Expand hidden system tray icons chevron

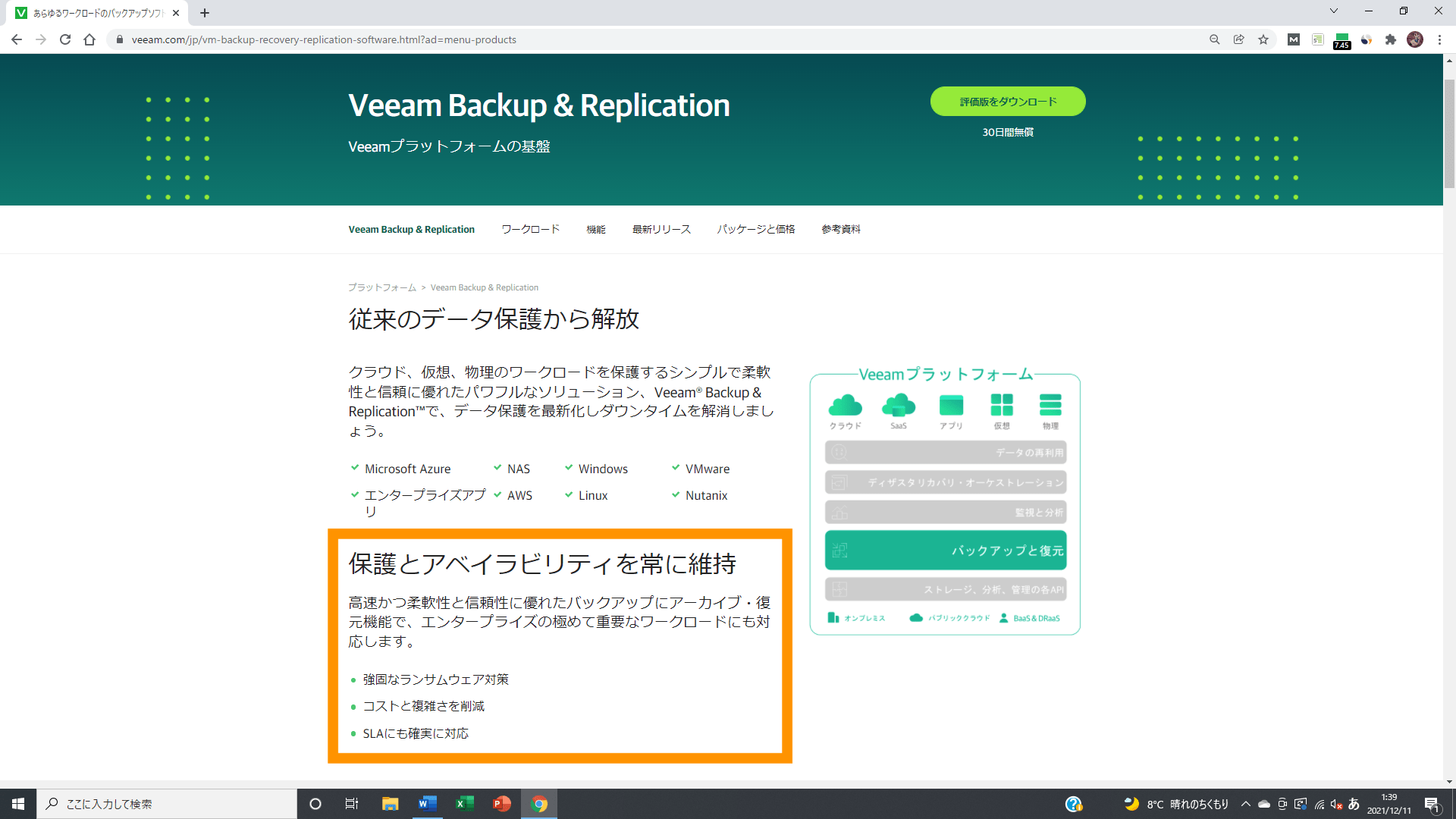[x=1245, y=804]
